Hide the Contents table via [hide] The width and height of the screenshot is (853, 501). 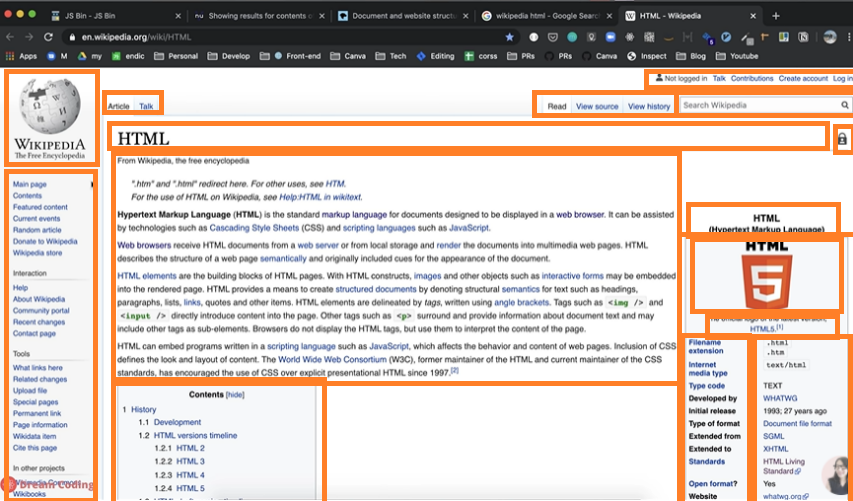(235, 395)
